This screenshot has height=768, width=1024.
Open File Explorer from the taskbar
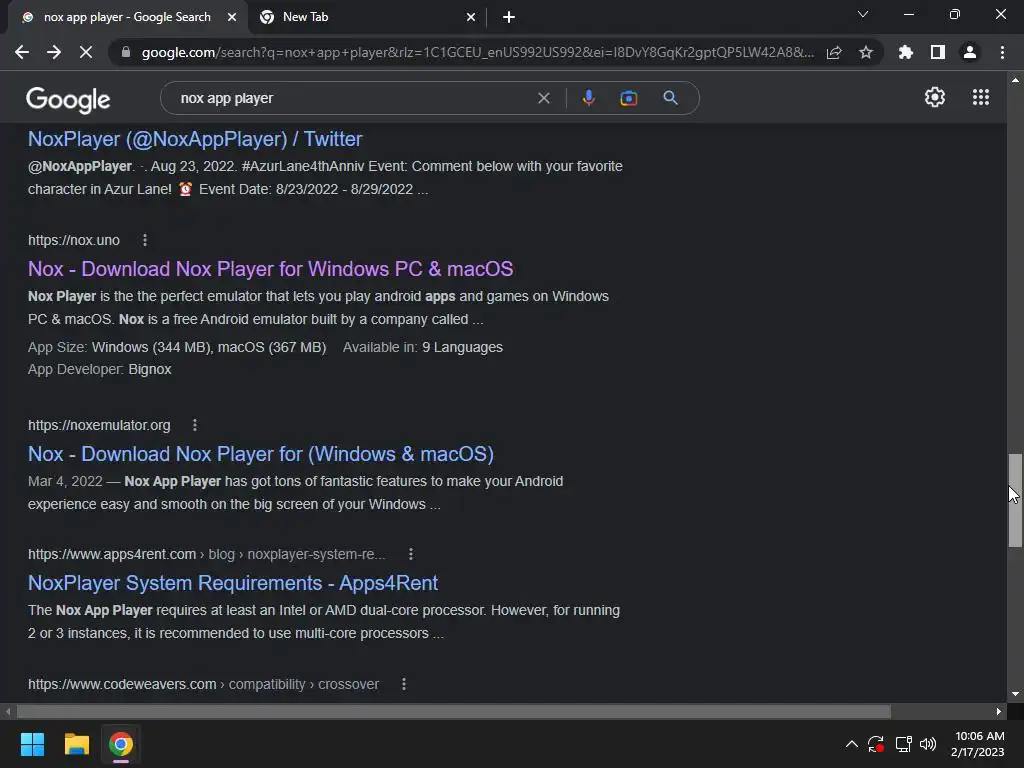76,744
